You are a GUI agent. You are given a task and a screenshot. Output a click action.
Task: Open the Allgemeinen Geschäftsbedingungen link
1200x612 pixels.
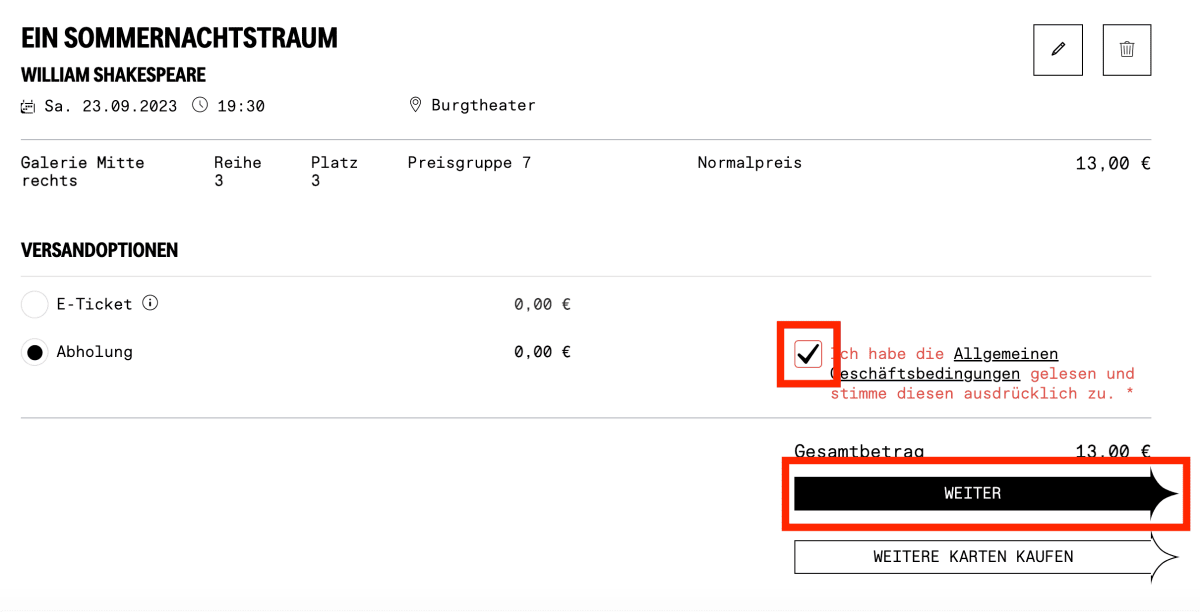pos(944,364)
